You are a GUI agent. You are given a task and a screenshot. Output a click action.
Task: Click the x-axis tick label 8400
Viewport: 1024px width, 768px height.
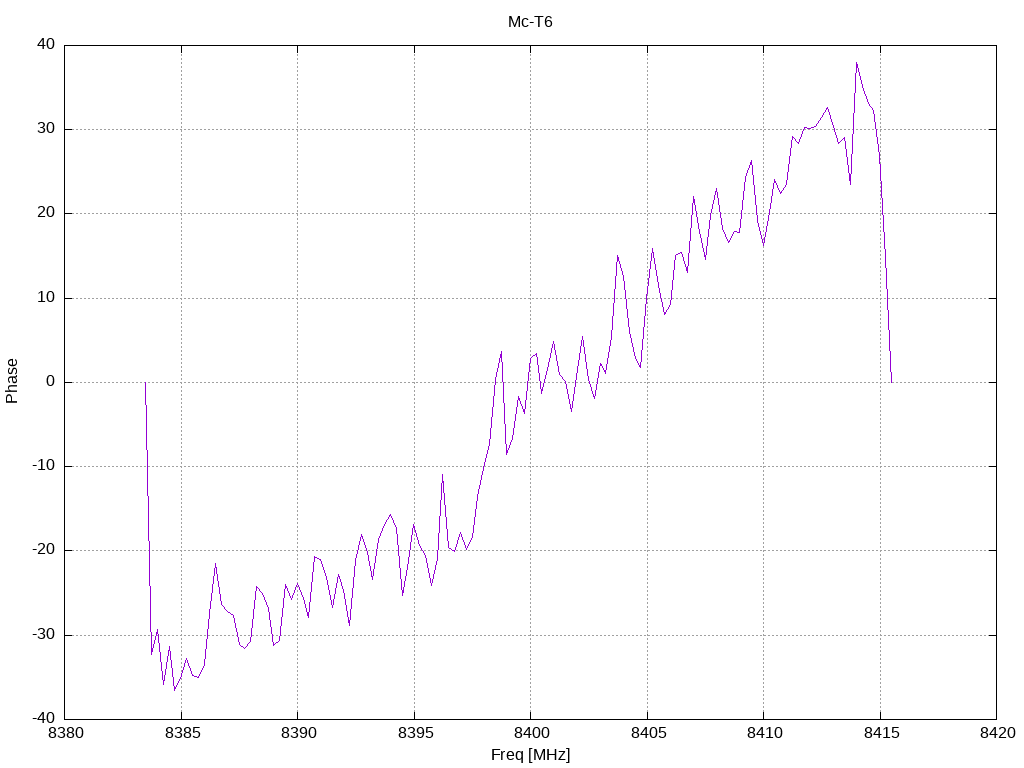[531, 733]
